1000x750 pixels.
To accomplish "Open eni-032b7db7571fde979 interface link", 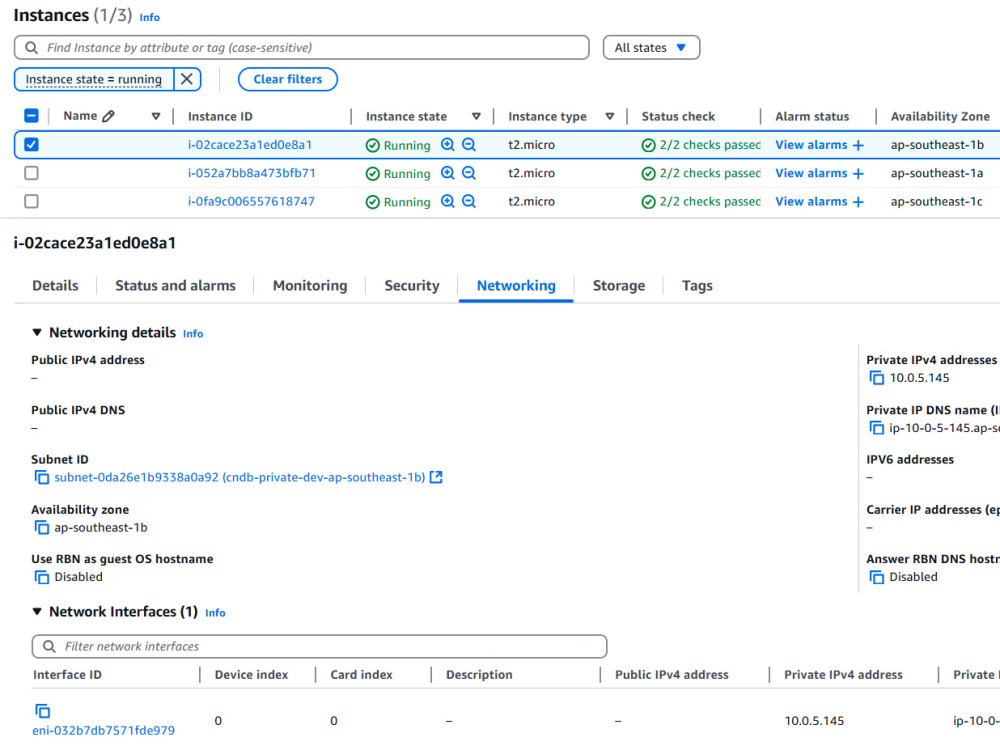I will [103, 730].
